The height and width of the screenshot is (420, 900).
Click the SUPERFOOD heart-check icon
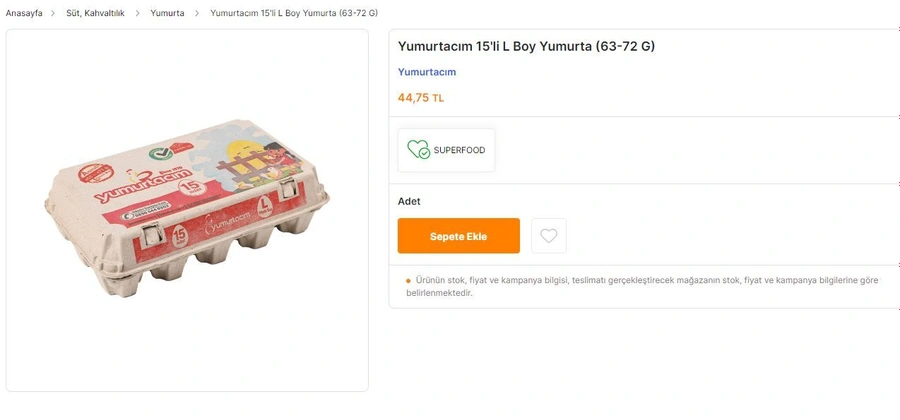pyautogui.click(x=418, y=150)
